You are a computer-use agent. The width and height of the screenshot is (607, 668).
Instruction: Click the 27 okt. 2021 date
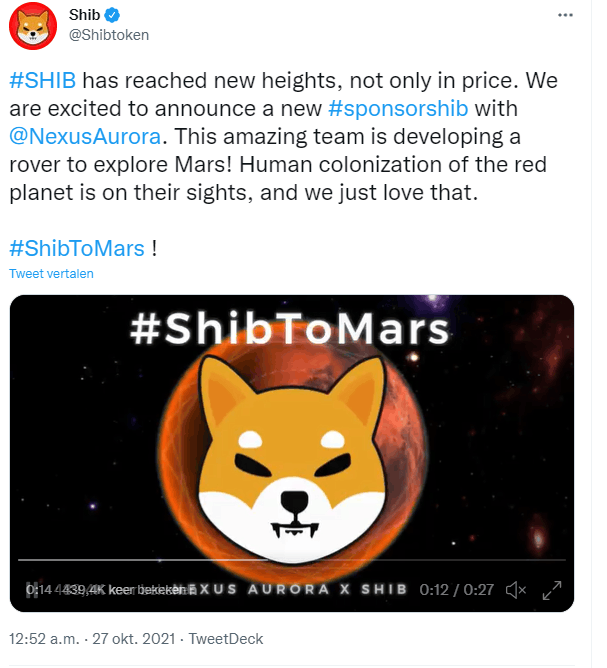coord(132,638)
